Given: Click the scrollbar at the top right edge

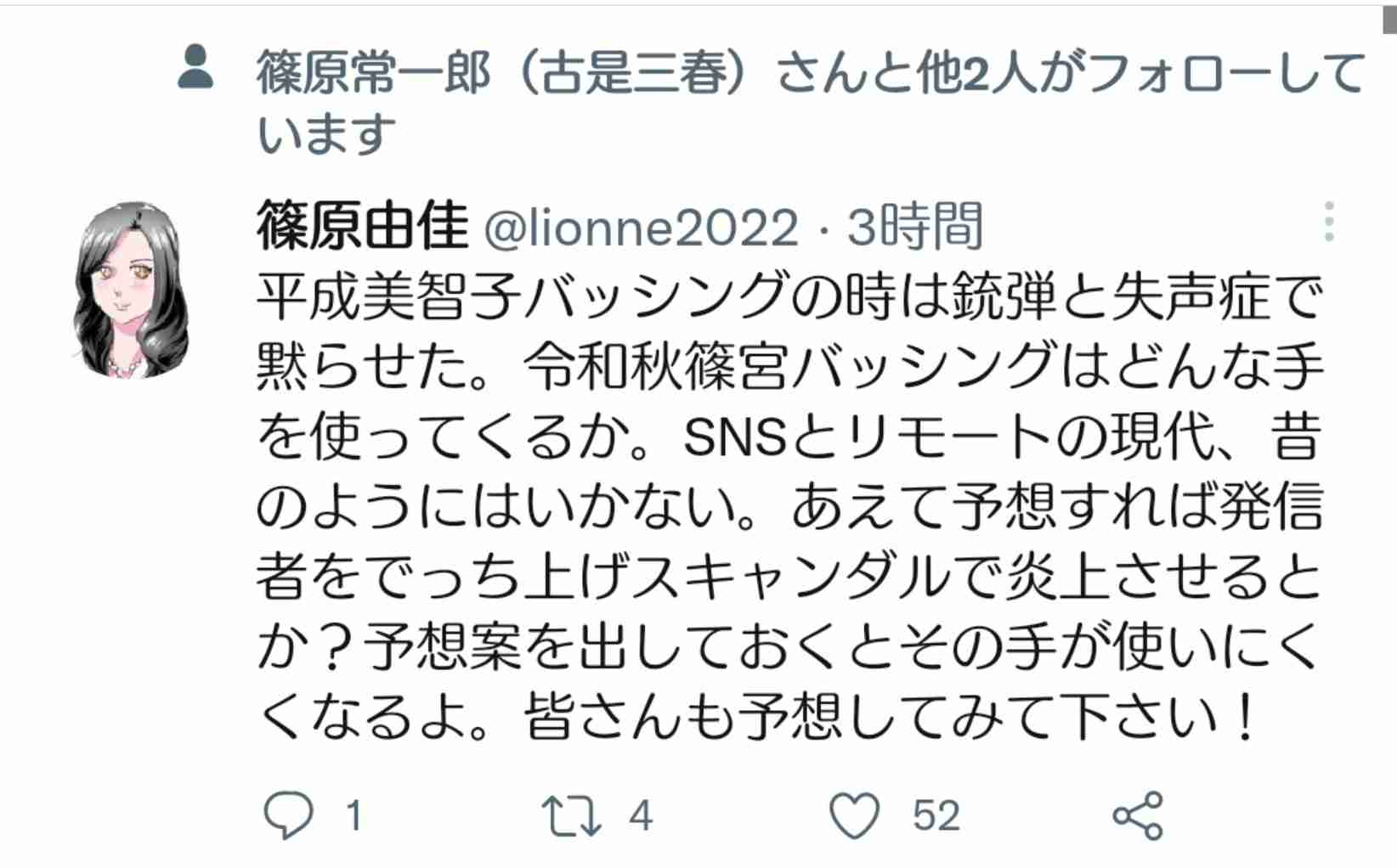Looking at the screenshot, I should [1389, 20].
